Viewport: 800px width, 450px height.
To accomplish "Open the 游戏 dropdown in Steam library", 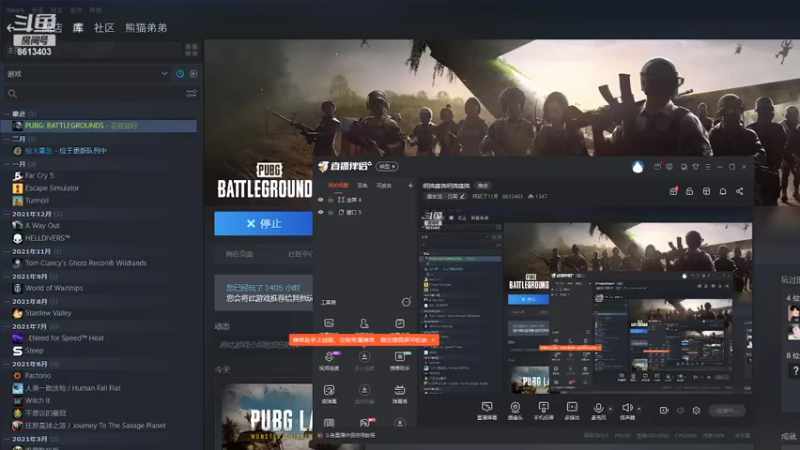I will [x=87, y=74].
